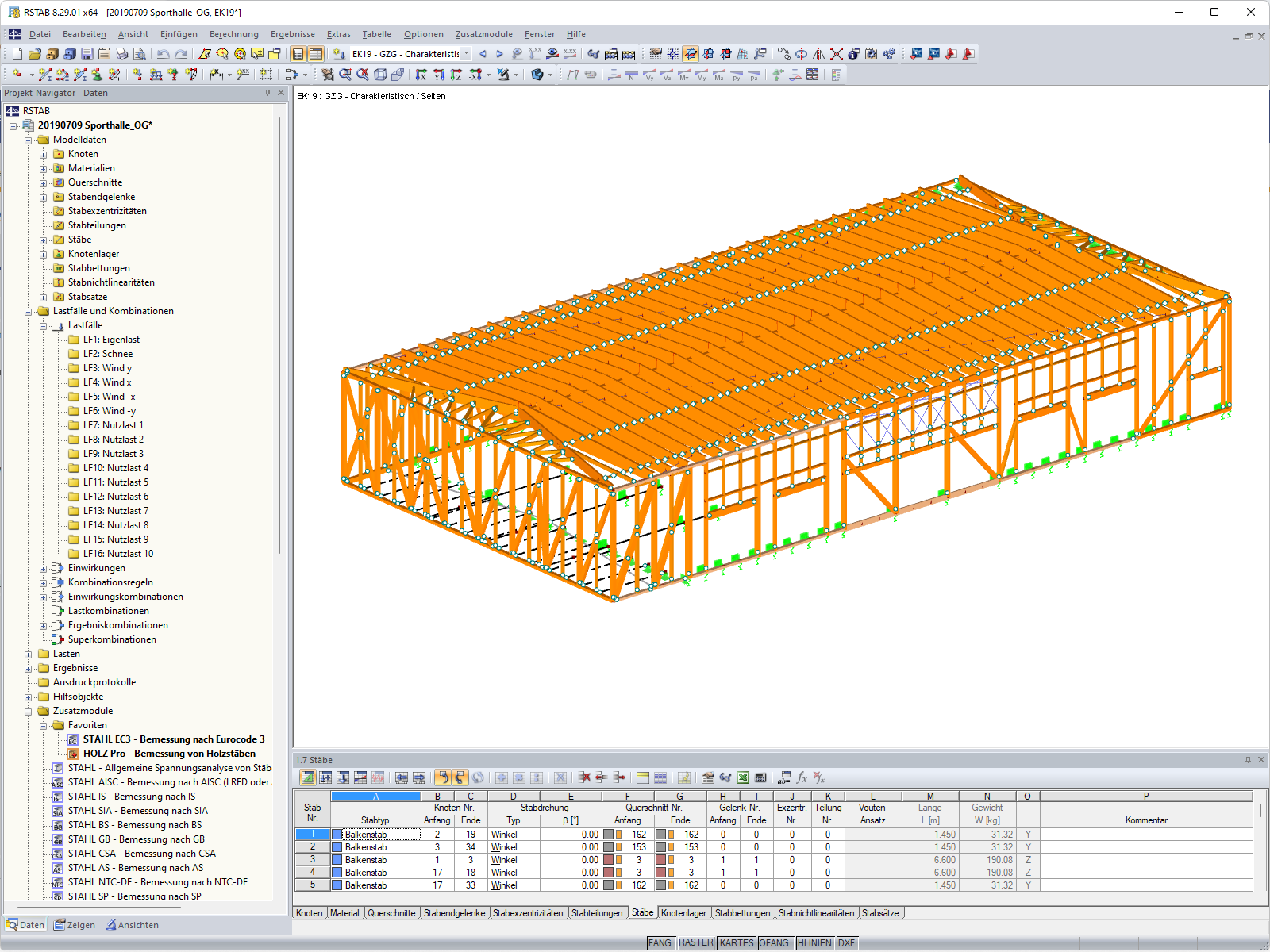Toggle the My moment result icon

click(702, 75)
